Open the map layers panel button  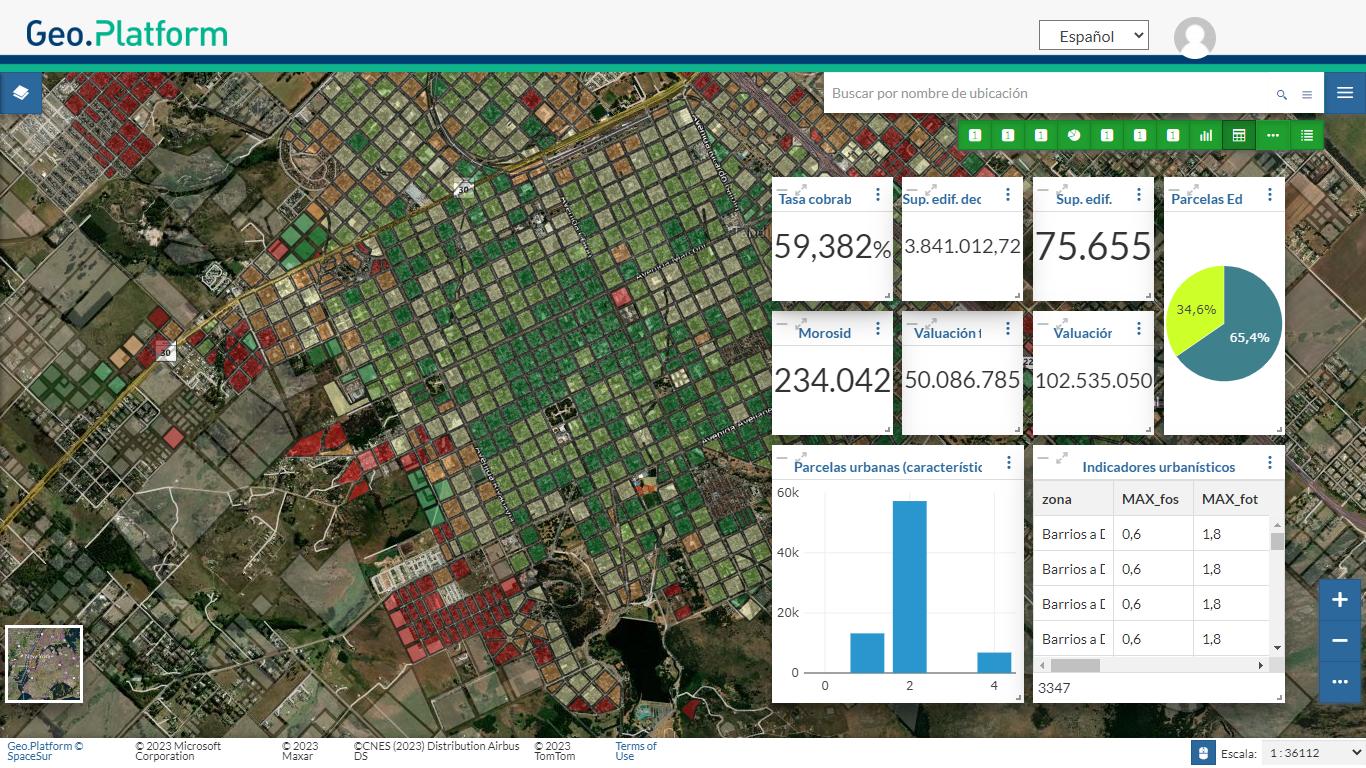tap(20, 93)
